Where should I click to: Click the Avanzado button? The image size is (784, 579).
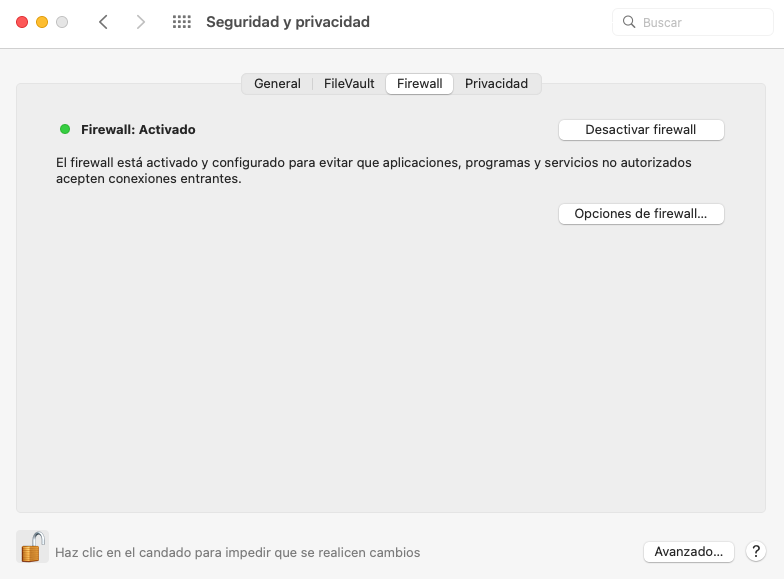(688, 551)
